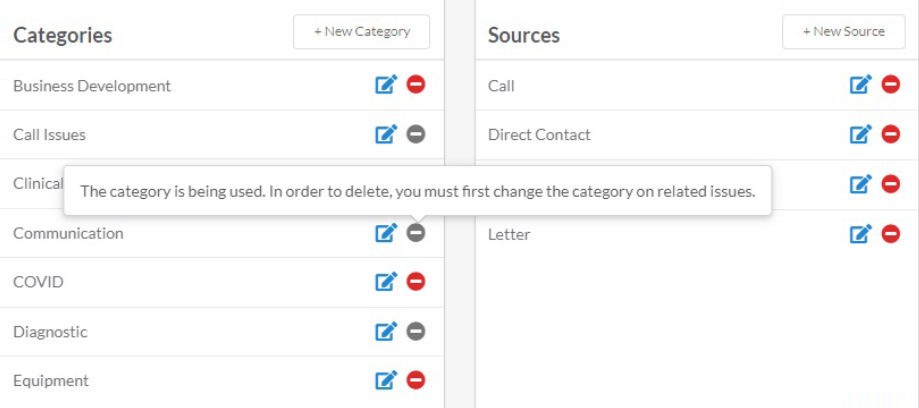Click the grey delete icon for Diagnostic

click(416, 331)
